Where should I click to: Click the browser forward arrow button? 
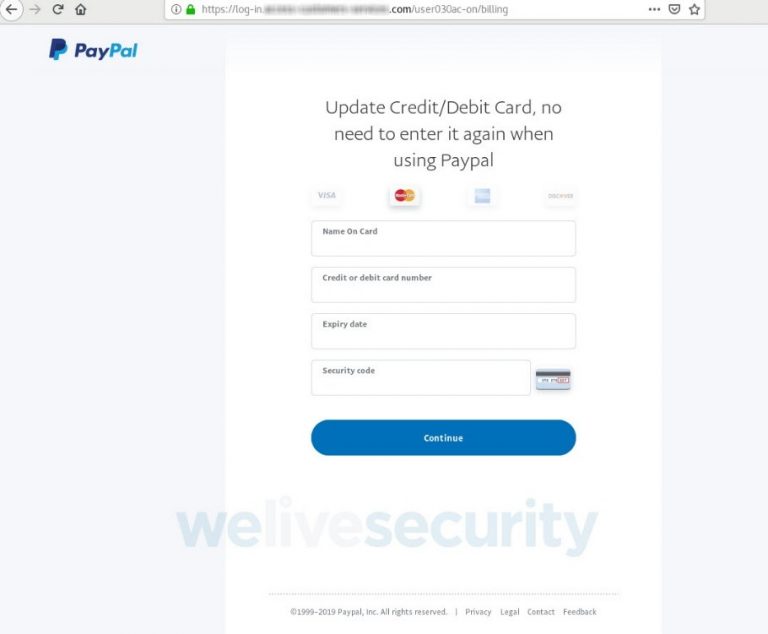point(35,9)
